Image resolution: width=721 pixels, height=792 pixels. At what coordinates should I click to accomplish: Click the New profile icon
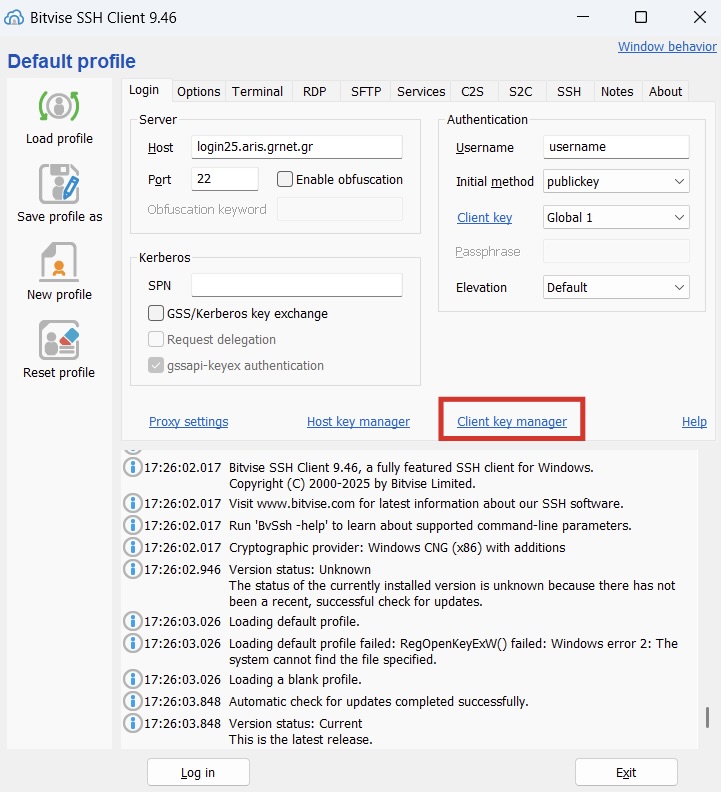(59, 262)
